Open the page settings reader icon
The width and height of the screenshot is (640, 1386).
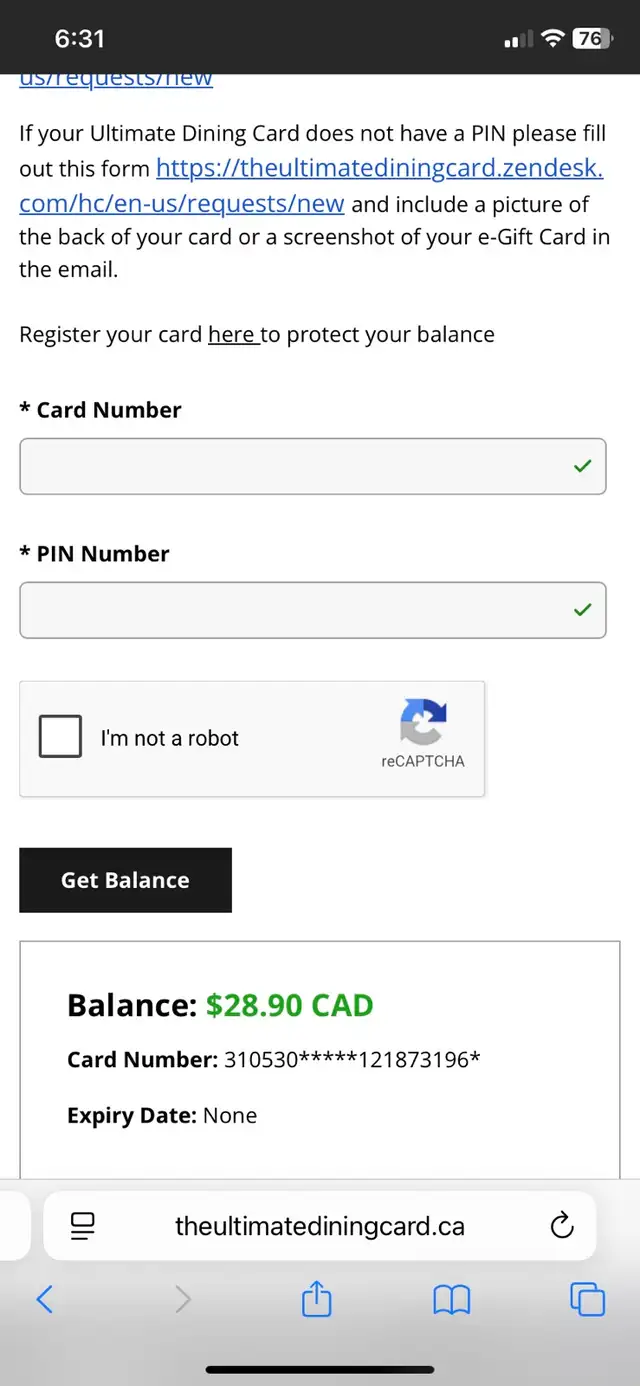coord(83,1225)
